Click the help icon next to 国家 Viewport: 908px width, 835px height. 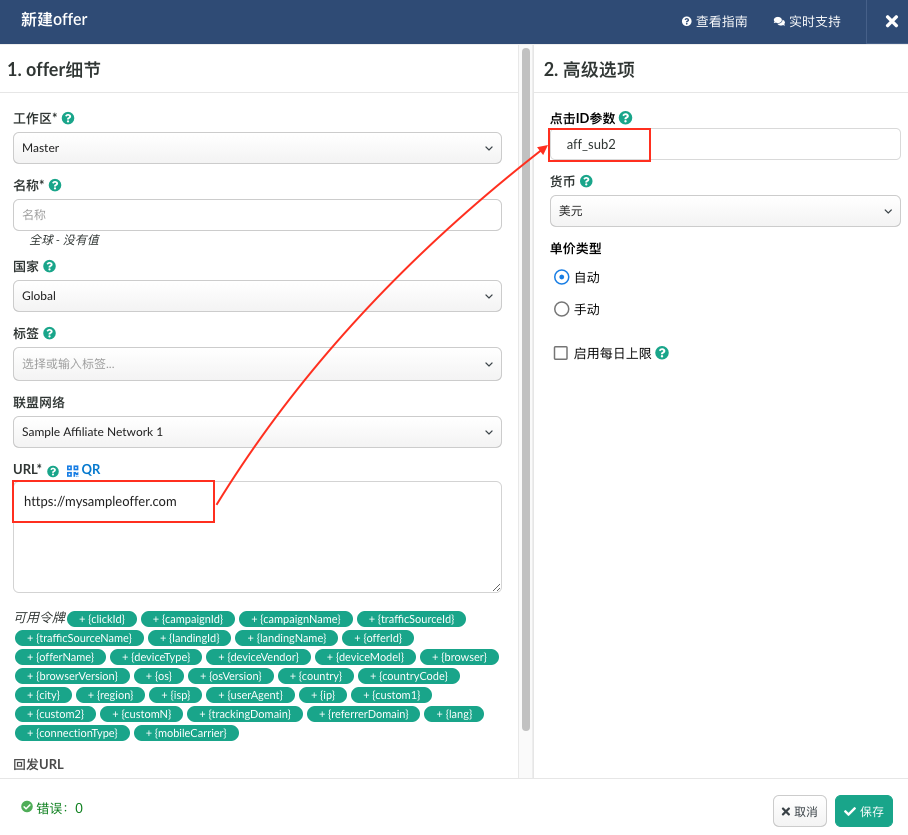(49, 267)
